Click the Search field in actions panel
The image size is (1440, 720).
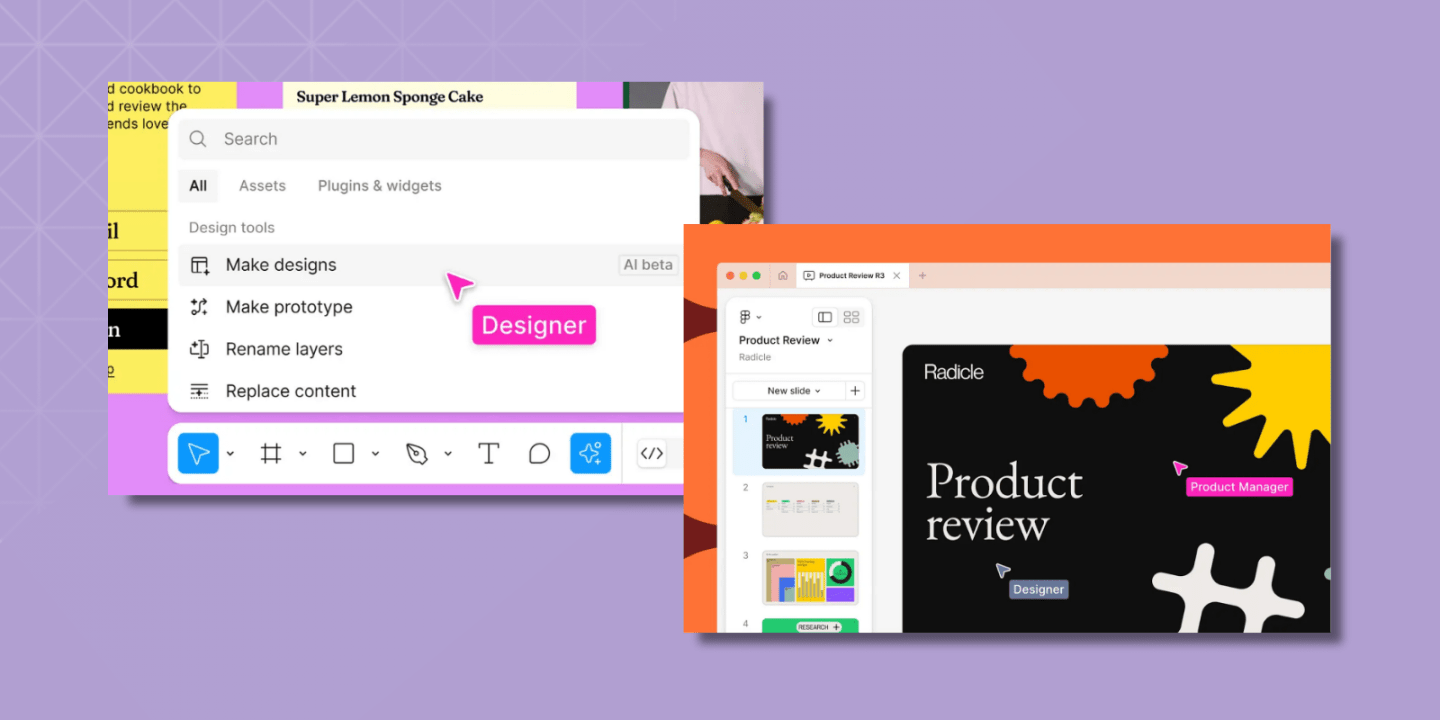click(434, 139)
